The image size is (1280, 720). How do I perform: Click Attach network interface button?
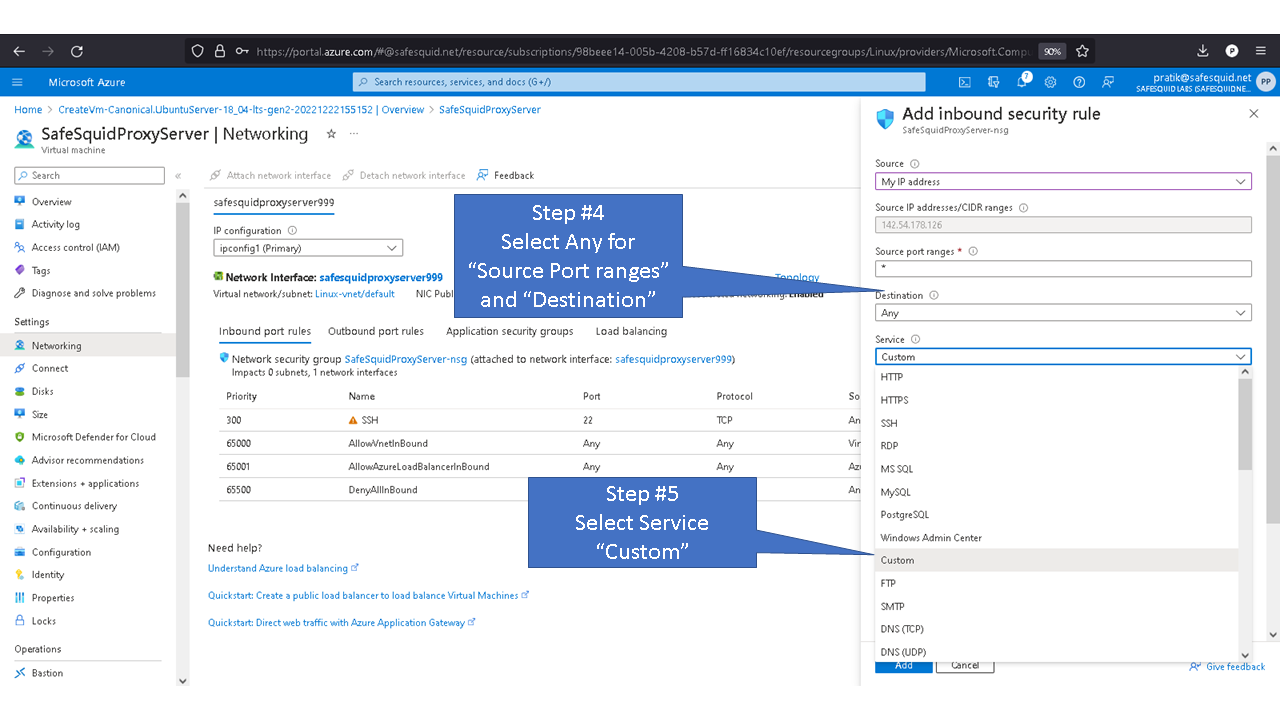pos(270,175)
